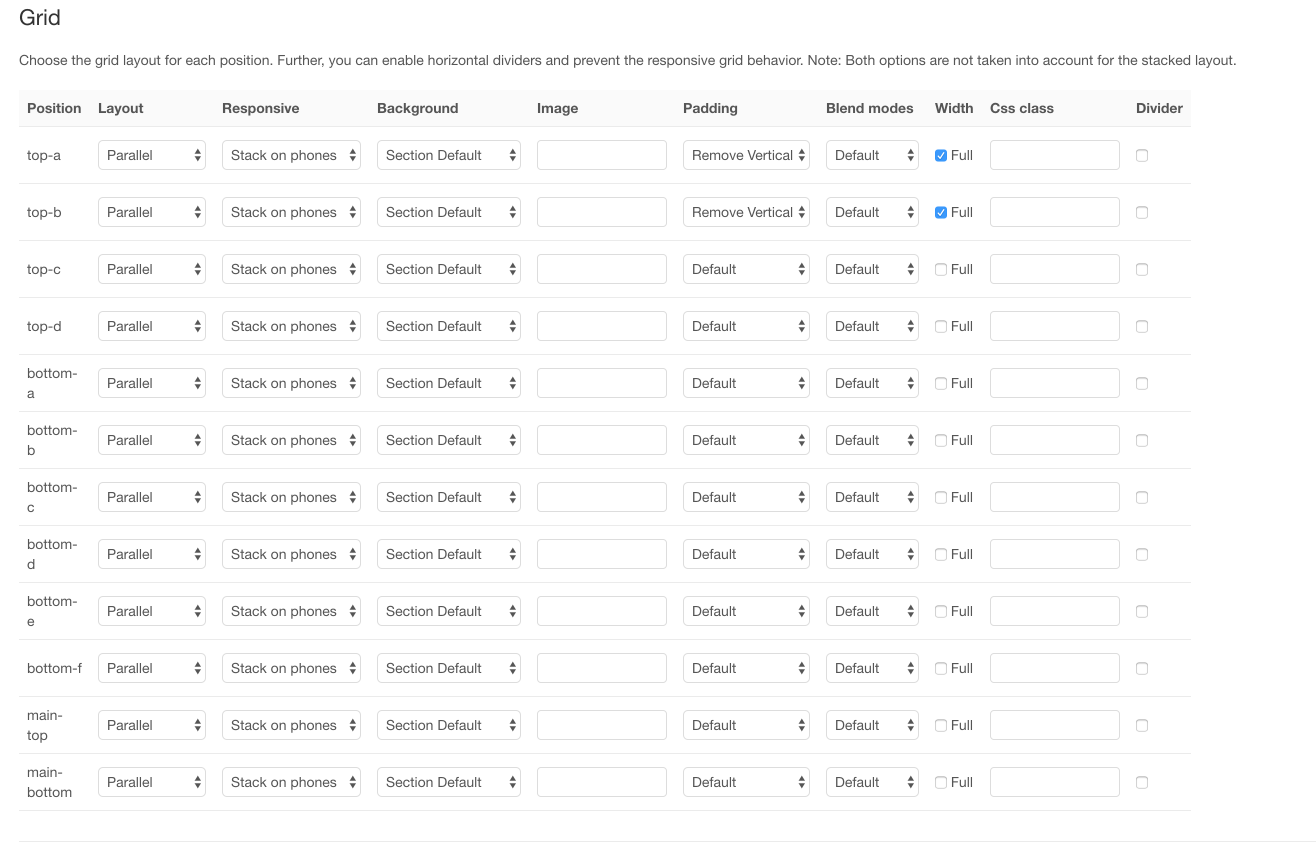Uncheck Full width for top-a
Screen dimensions: 1316x859
941,155
